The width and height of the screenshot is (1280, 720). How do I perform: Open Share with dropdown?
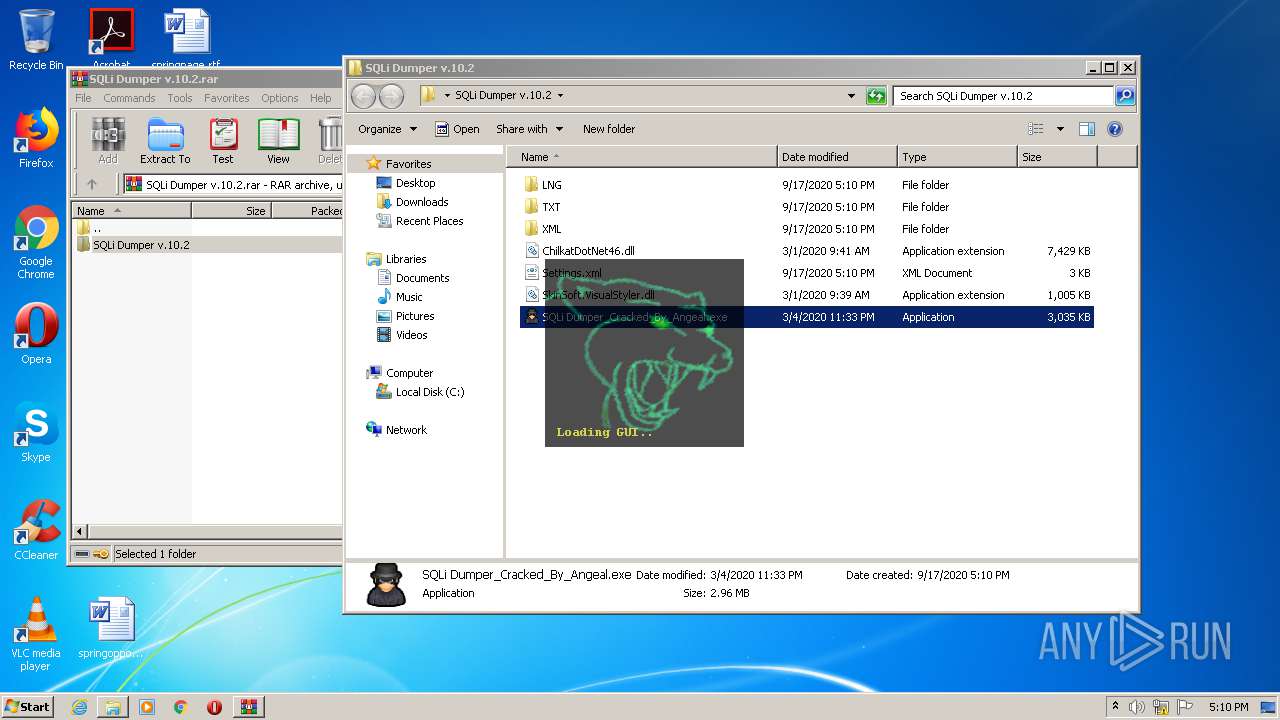click(x=529, y=129)
